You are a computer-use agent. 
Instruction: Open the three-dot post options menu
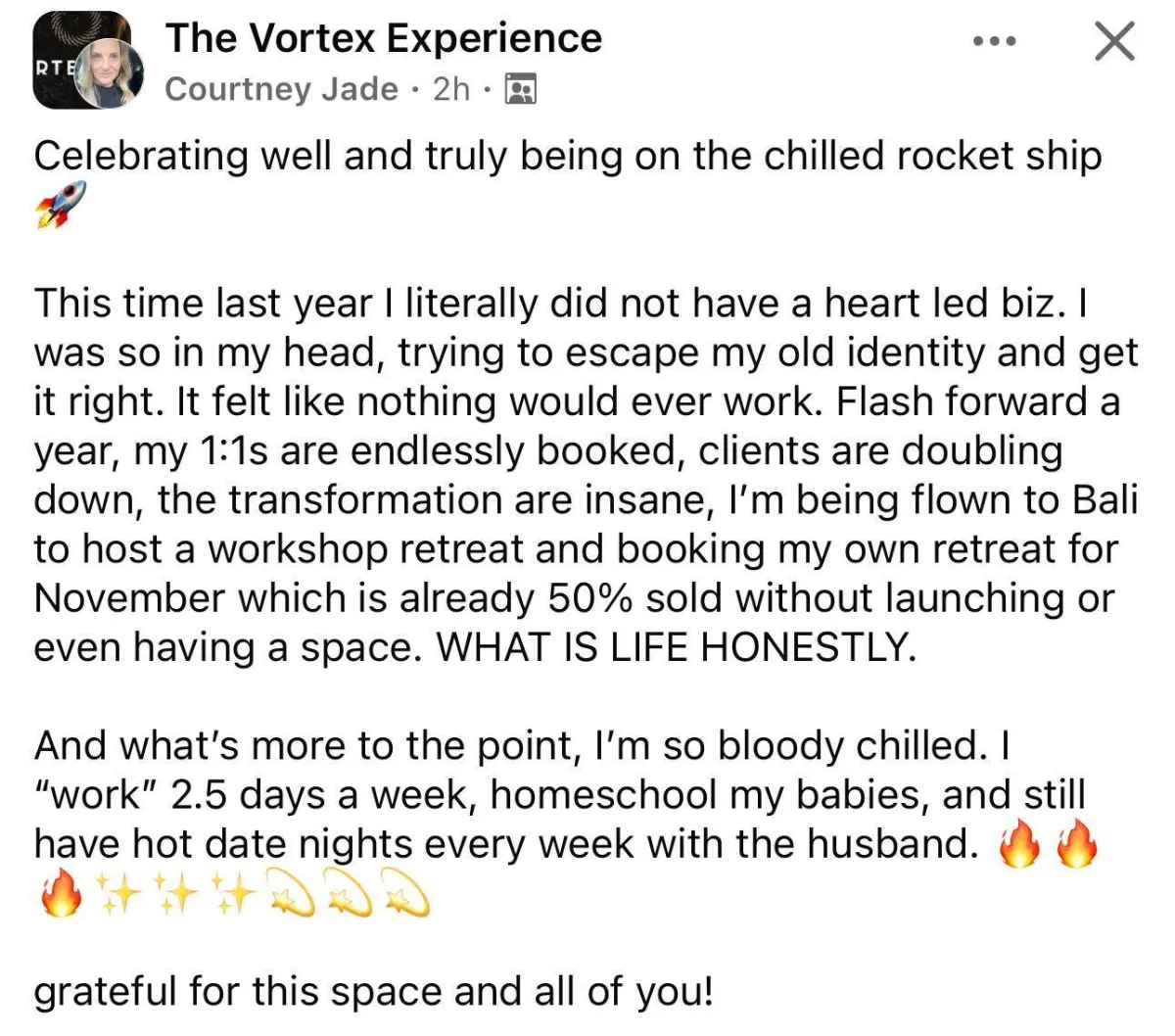pyautogui.click(x=996, y=43)
